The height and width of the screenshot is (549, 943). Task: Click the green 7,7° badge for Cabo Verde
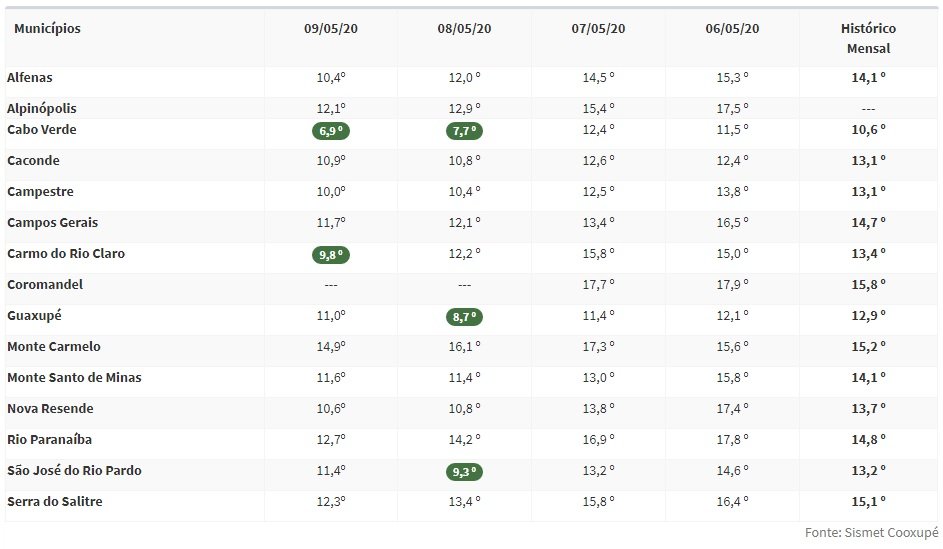point(464,131)
